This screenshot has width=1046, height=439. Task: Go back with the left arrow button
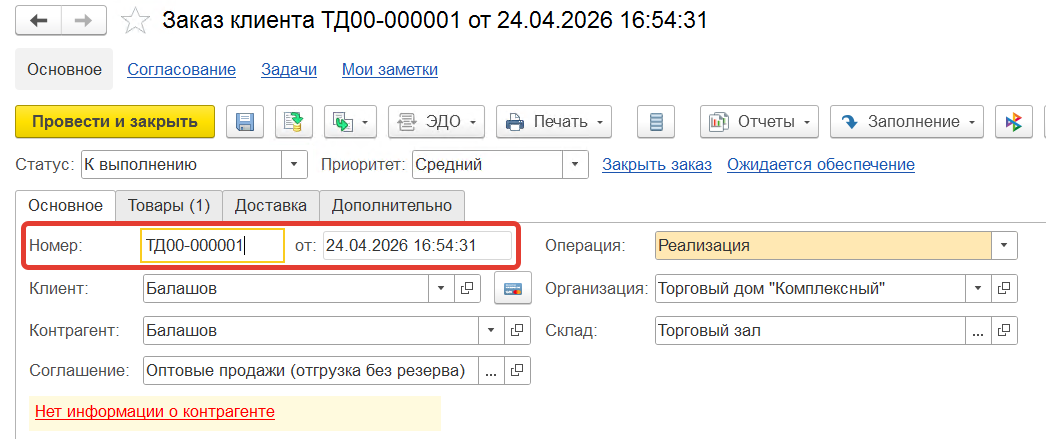point(39,21)
